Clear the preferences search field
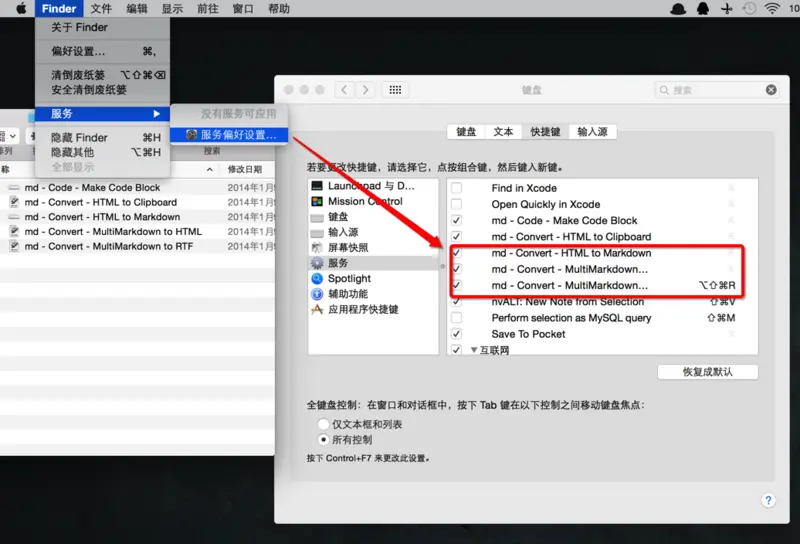Screen dimensions: 800x544 pyautogui.click(x=771, y=90)
